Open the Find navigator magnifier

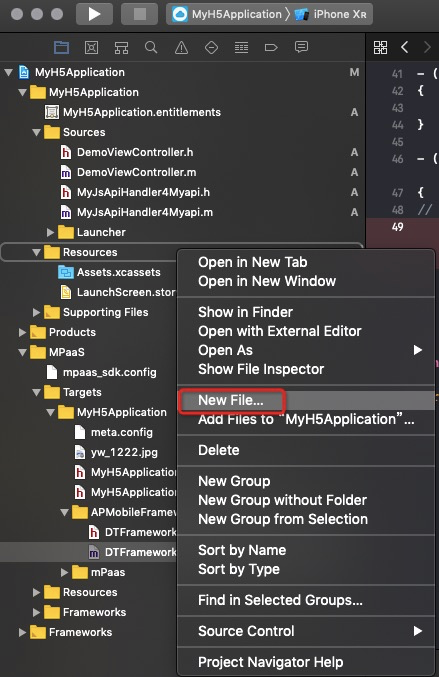tap(151, 47)
